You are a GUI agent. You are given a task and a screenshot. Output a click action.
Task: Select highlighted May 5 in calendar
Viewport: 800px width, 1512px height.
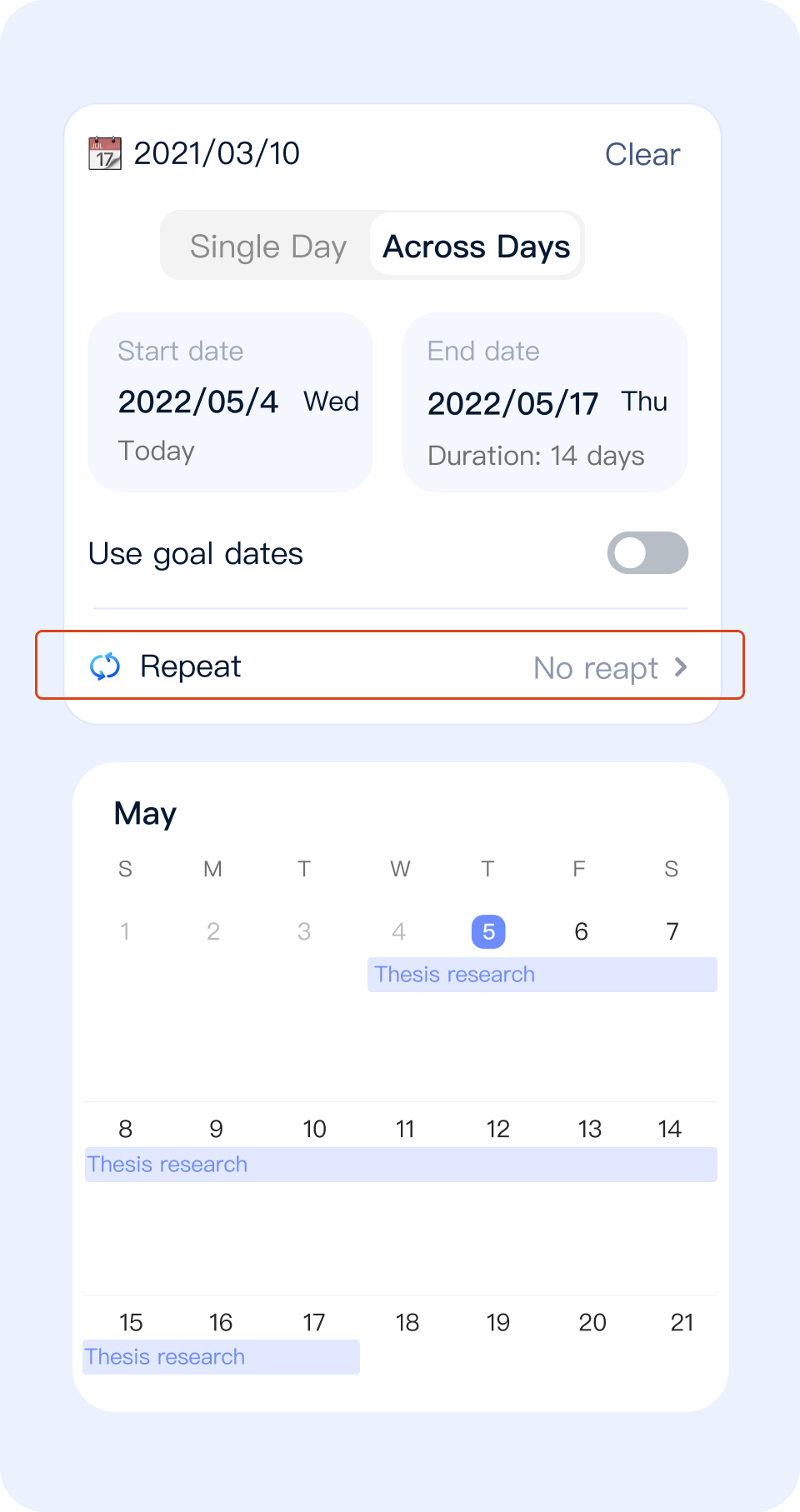coord(488,931)
